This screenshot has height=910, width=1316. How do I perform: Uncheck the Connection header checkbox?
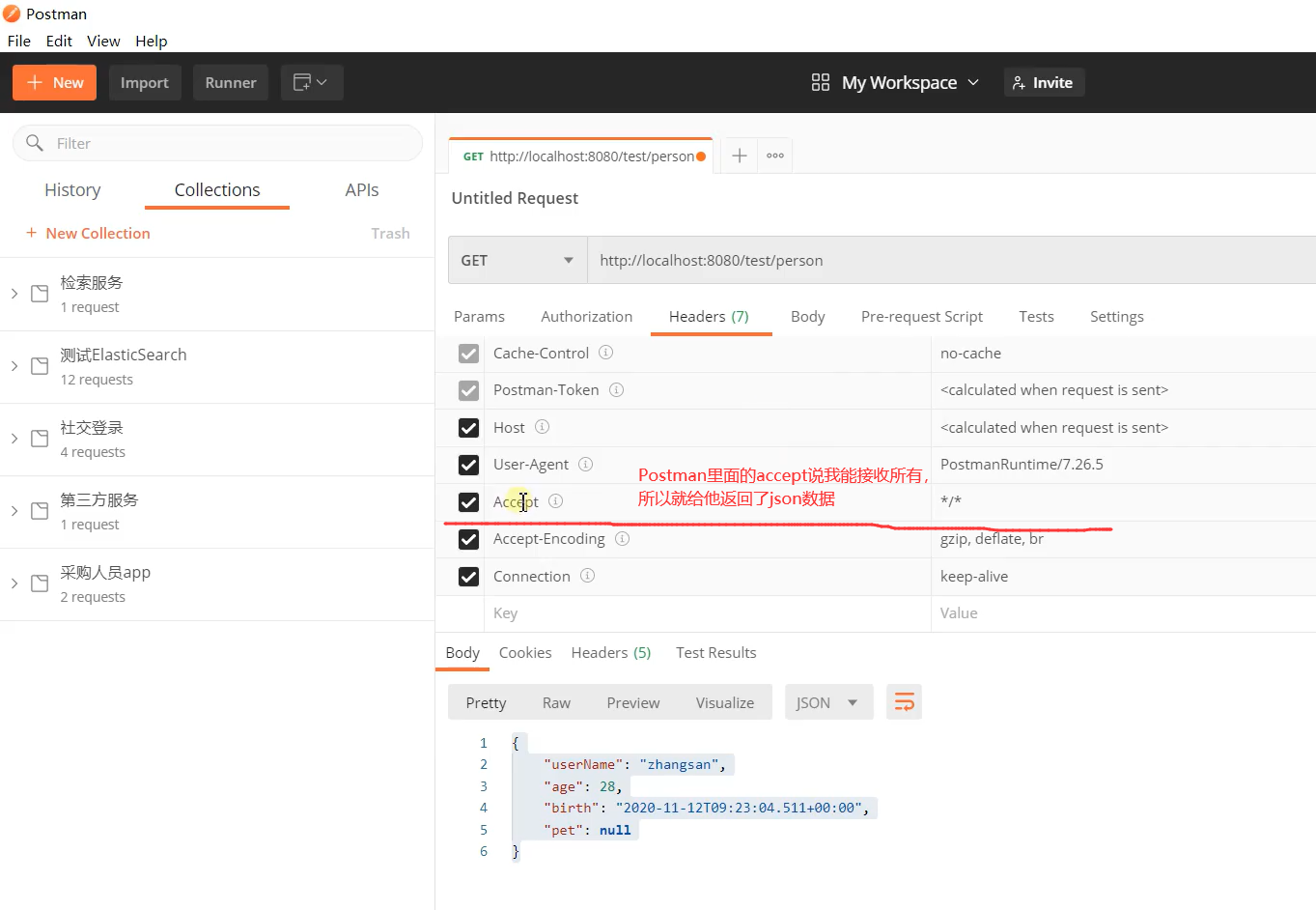point(468,577)
